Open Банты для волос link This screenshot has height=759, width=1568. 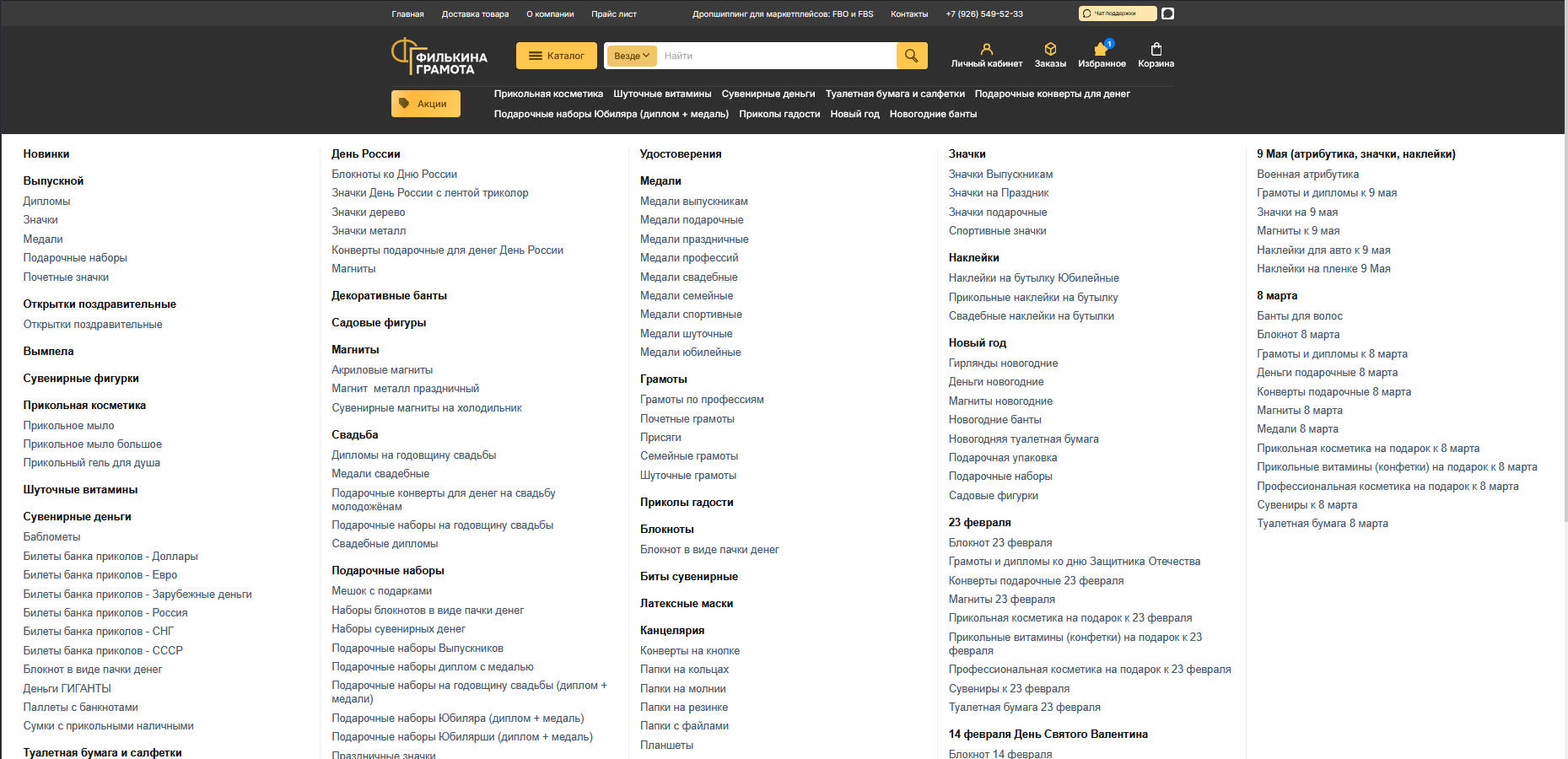(x=1300, y=316)
